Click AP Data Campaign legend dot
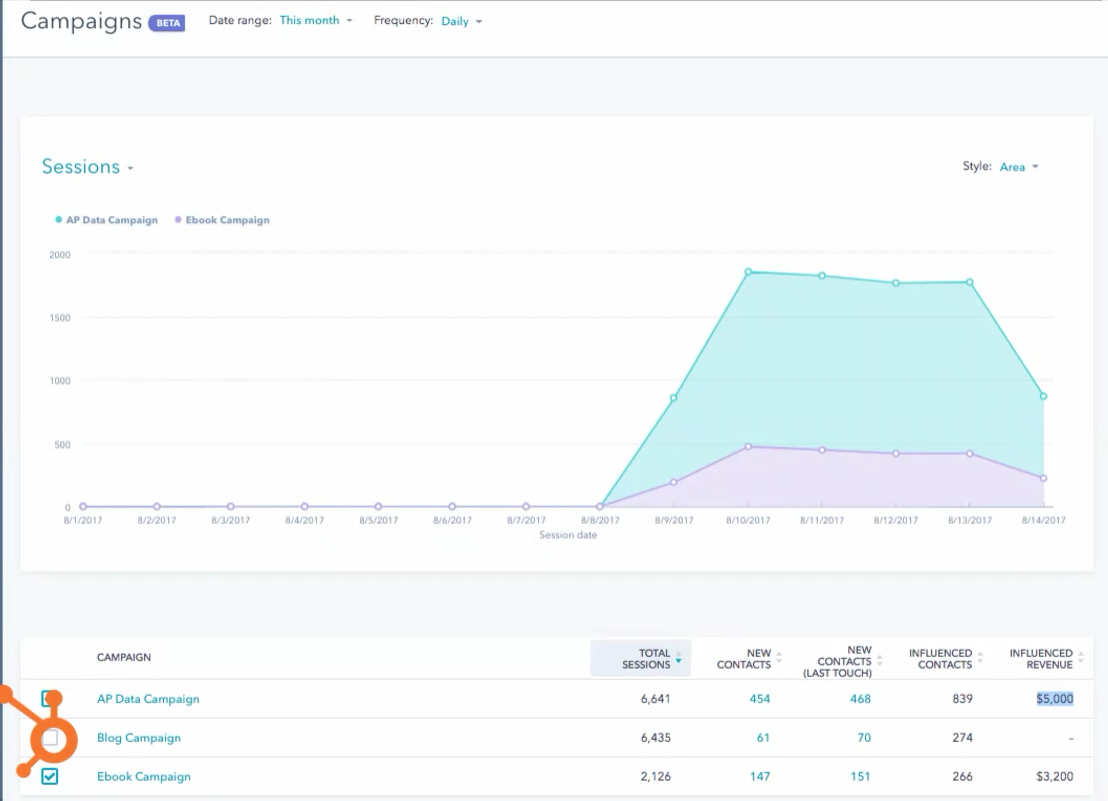 tap(59, 220)
